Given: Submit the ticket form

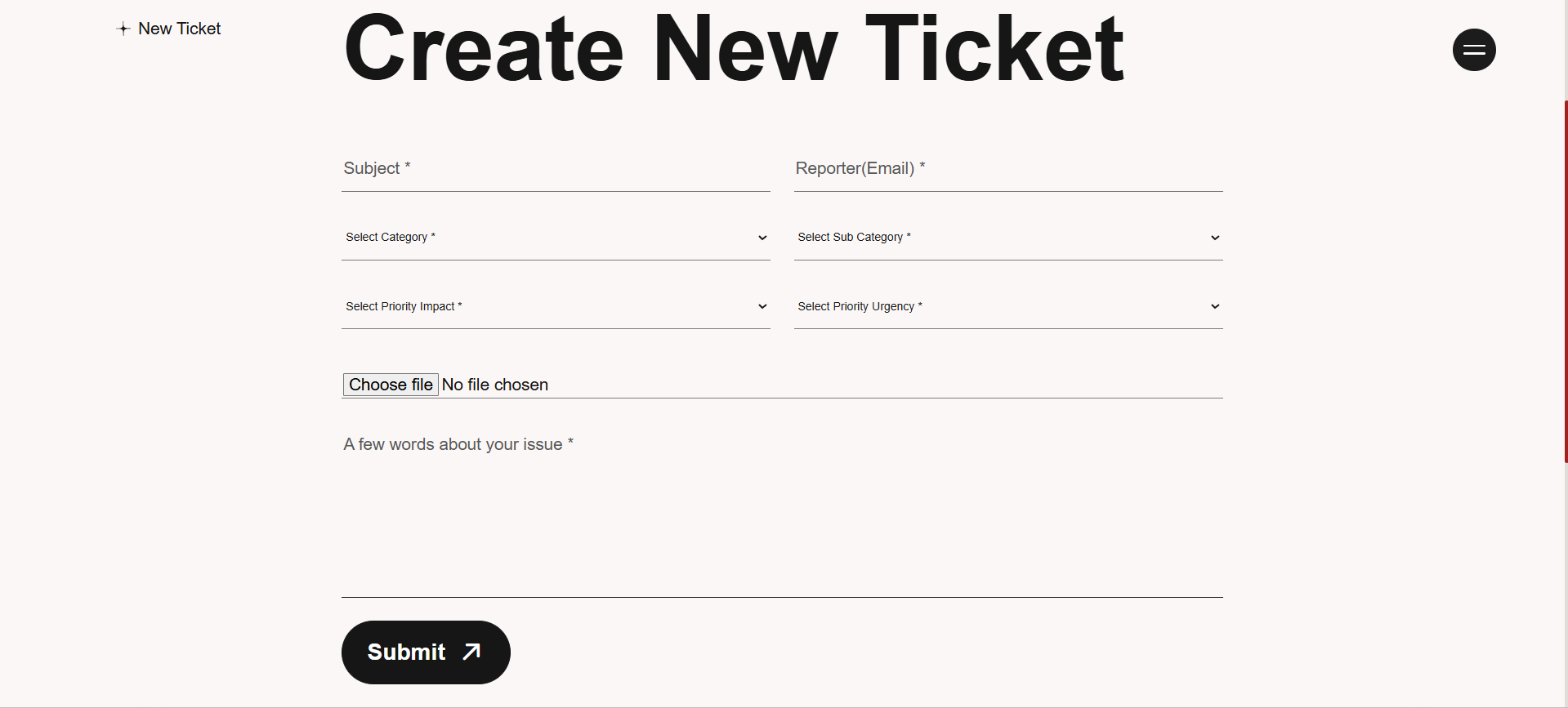Looking at the screenshot, I should pyautogui.click(x=426, y=652).
